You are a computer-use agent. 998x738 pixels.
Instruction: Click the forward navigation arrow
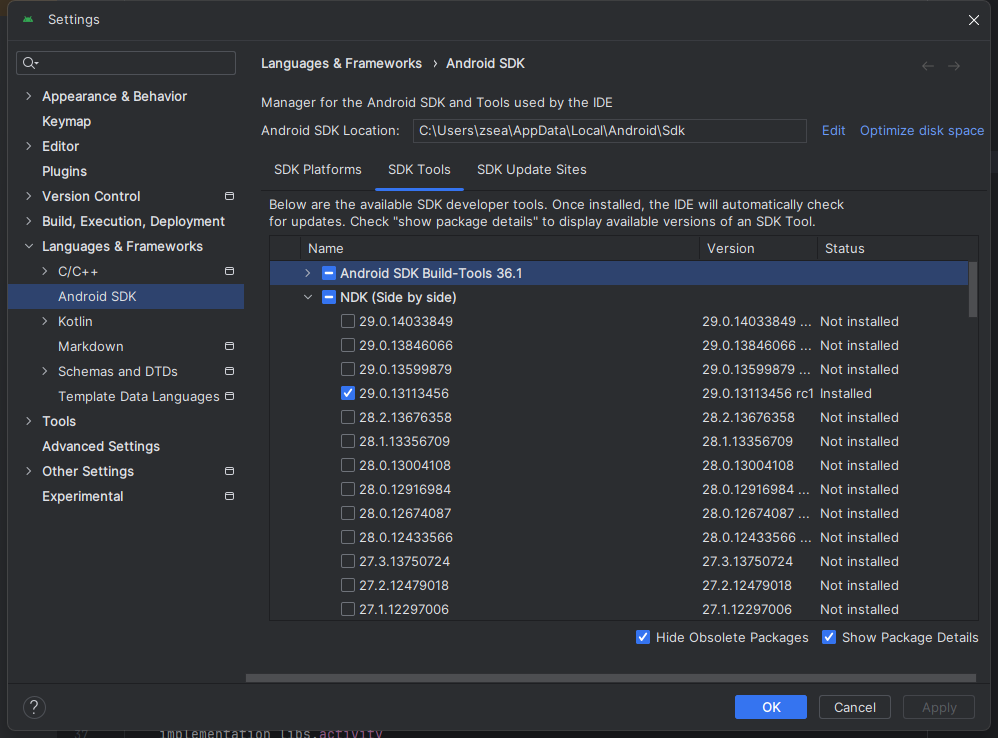(x=954, y=66)
